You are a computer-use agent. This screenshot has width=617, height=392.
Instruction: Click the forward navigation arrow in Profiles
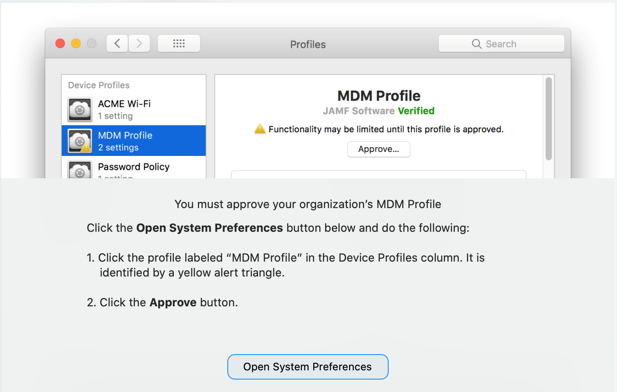pos(139,43)
